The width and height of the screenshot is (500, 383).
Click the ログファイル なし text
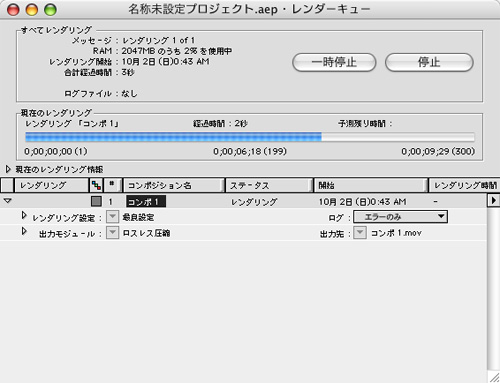click(x=129, y=94)
